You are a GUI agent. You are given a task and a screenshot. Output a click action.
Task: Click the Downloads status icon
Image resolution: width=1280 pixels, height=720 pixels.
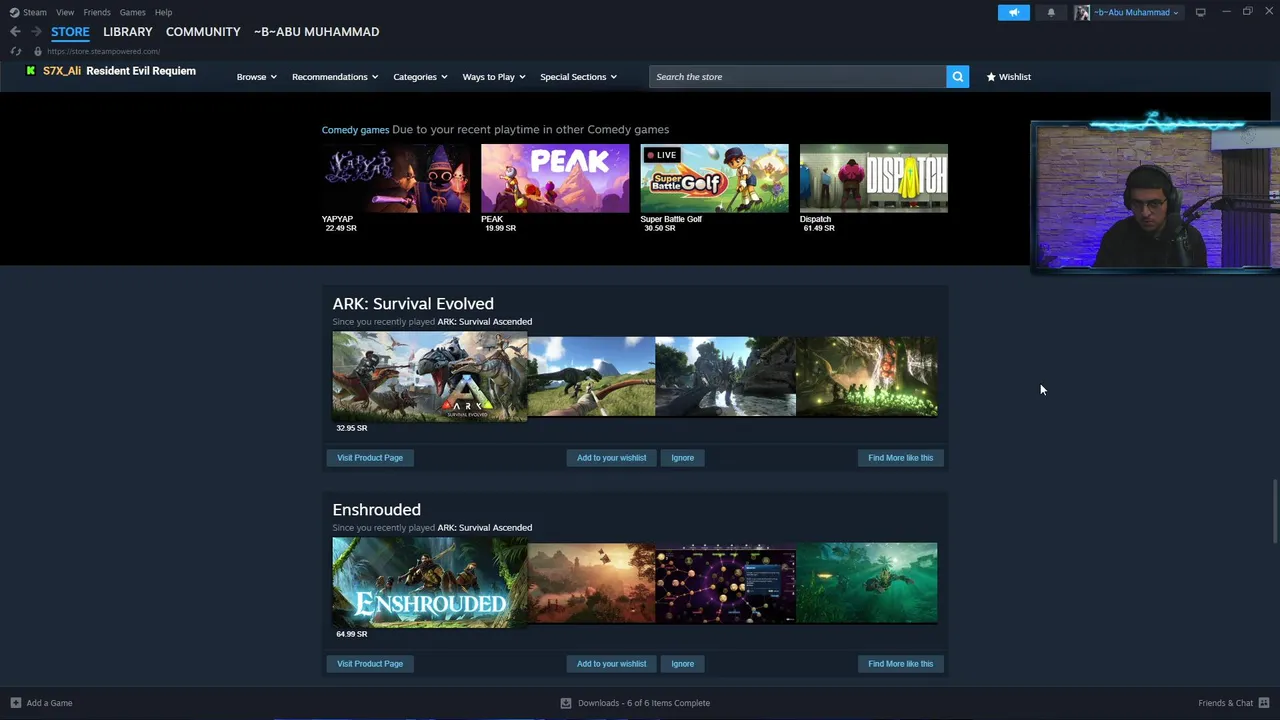click(x=566, y=703)
